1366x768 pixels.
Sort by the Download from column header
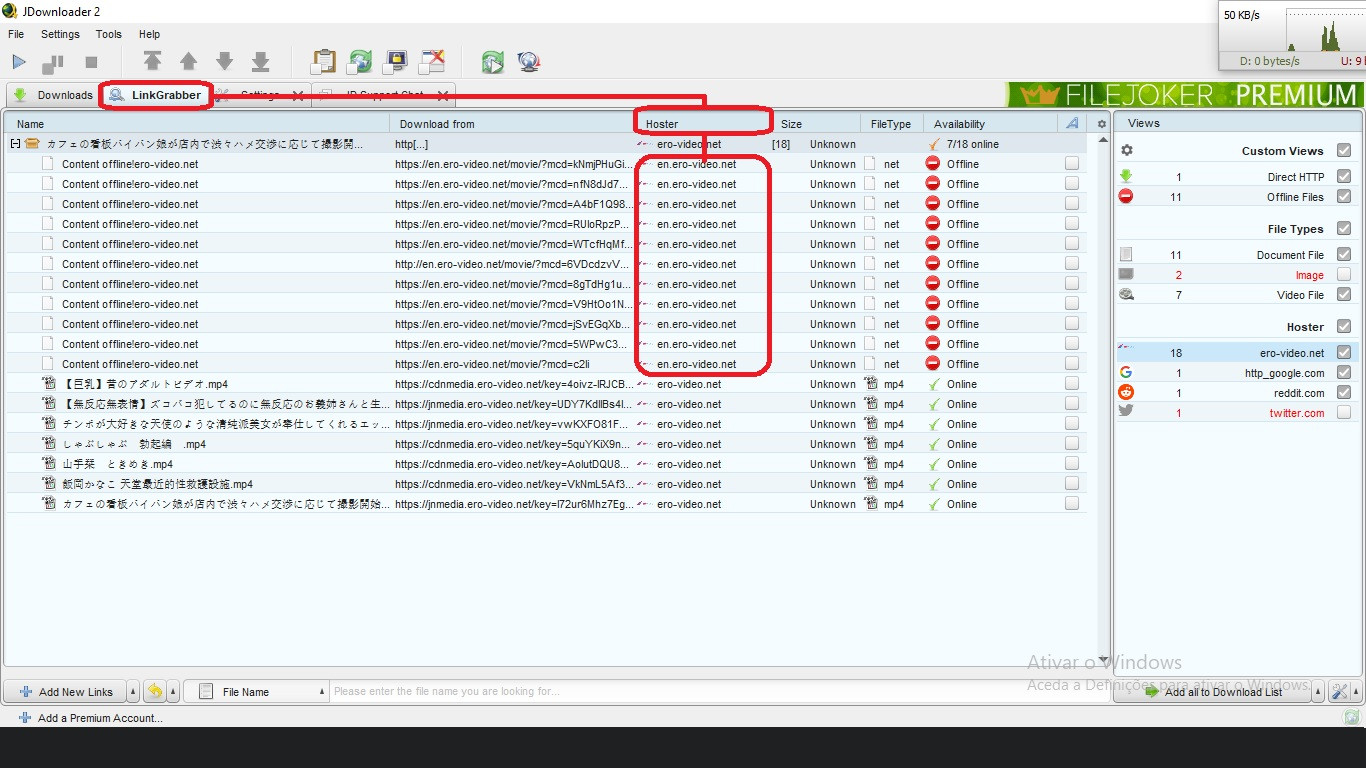[512, 124]
